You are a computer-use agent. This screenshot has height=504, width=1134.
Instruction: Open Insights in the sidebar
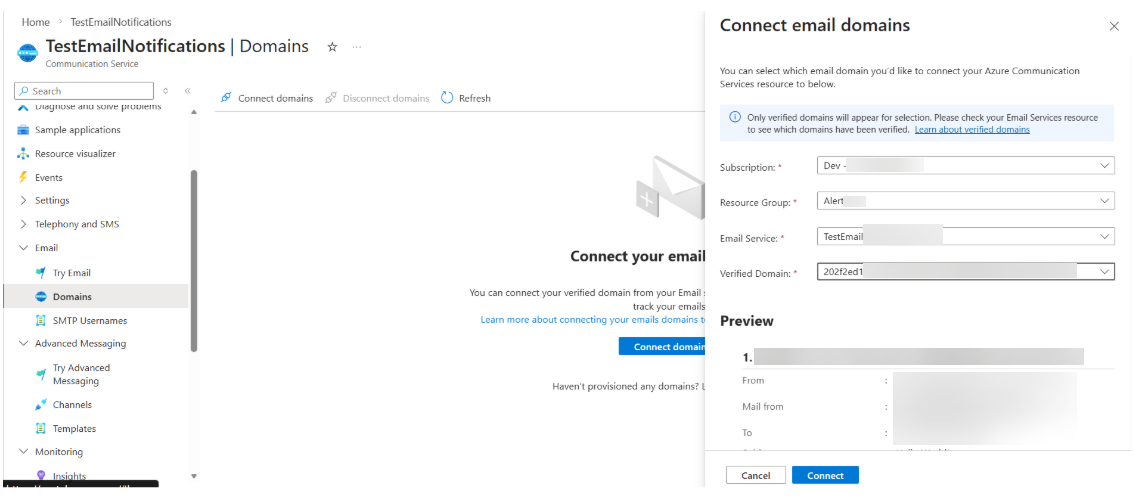pos(69,476)
